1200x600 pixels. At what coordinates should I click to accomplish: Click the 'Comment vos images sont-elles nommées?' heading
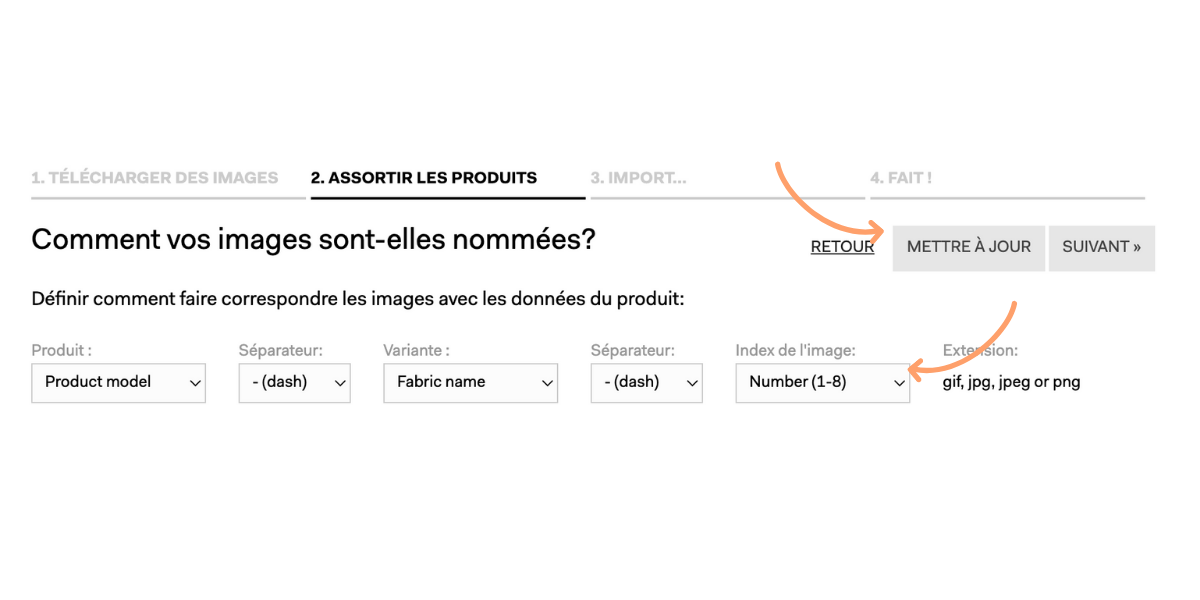313,240
